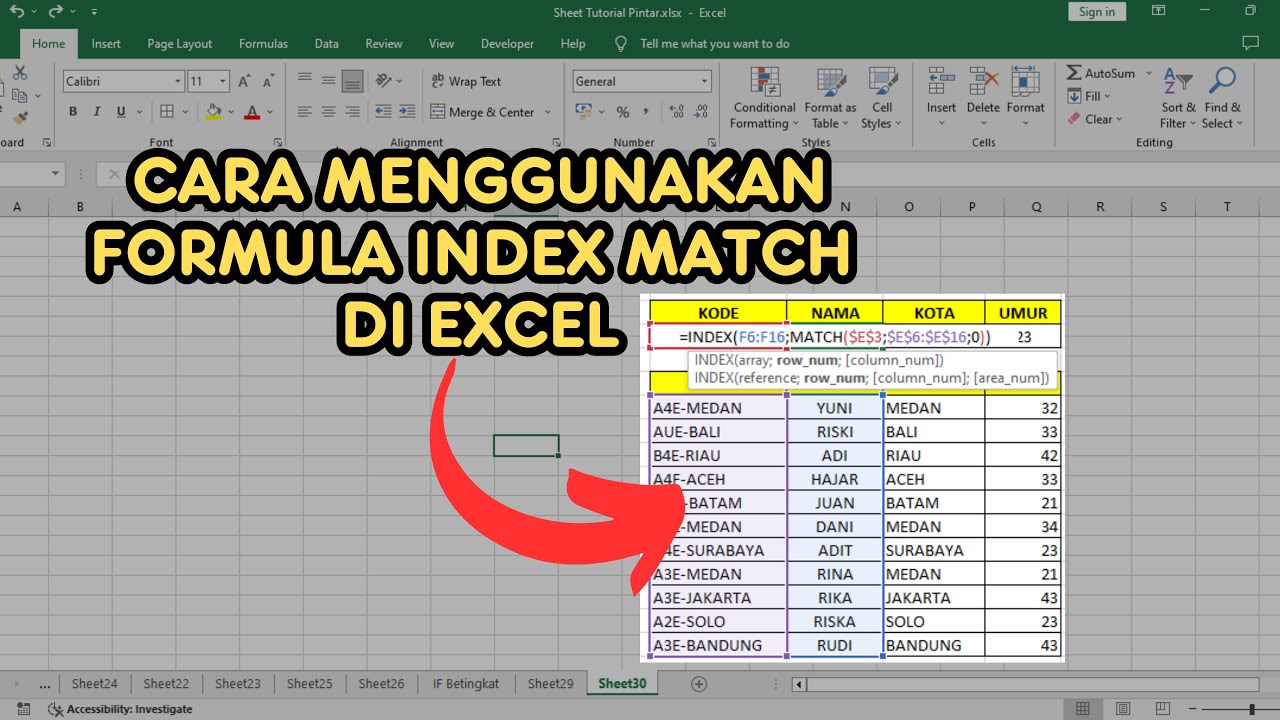The width and height of the screenshot is (1280, 720).
Task: Click the Format Painter brush icon
Action: [x=20, y=117]
